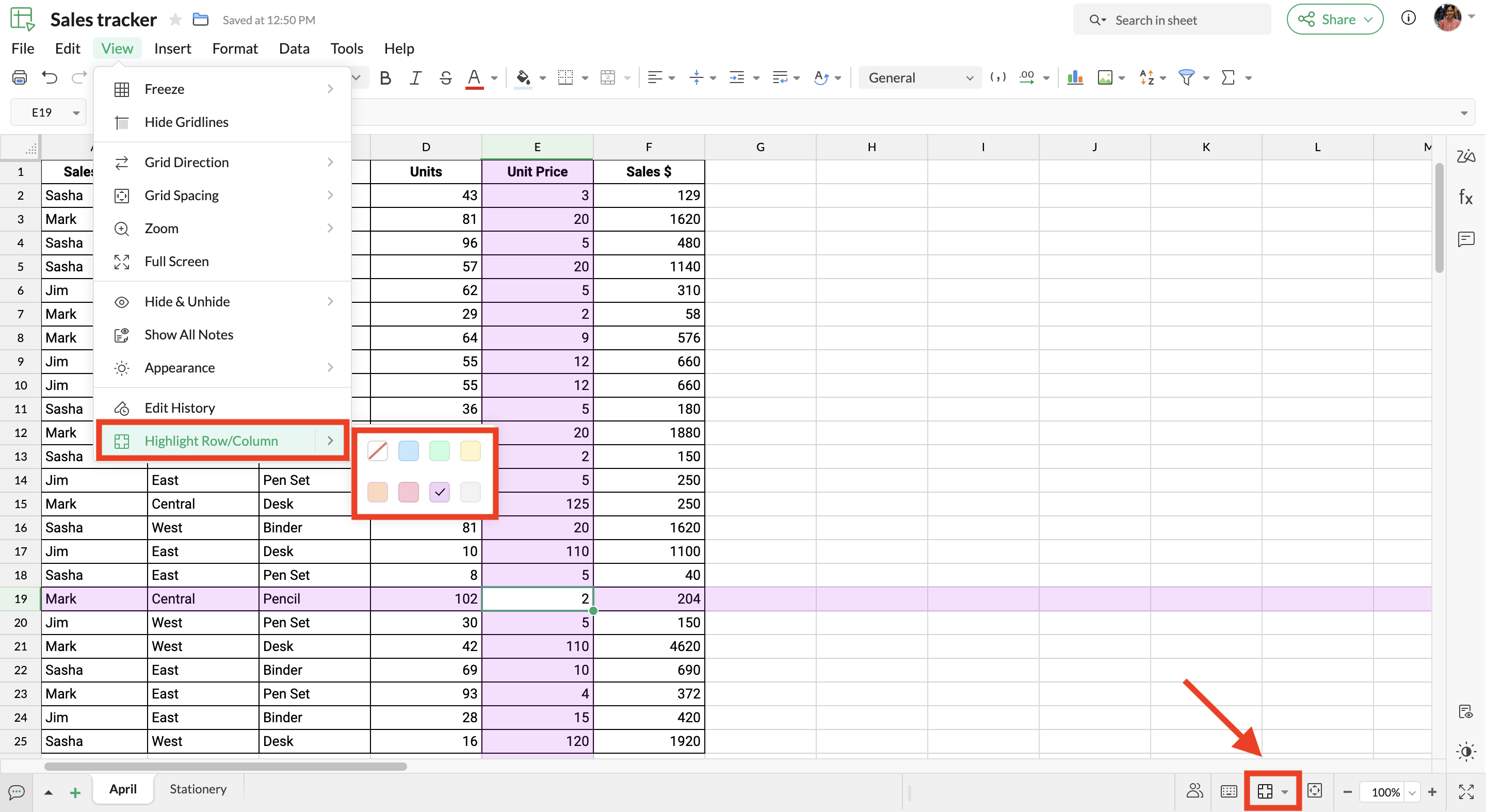Switch to the Stationery sheet tab
This screenshot has width=1486, height=812.
coord(198,789)
